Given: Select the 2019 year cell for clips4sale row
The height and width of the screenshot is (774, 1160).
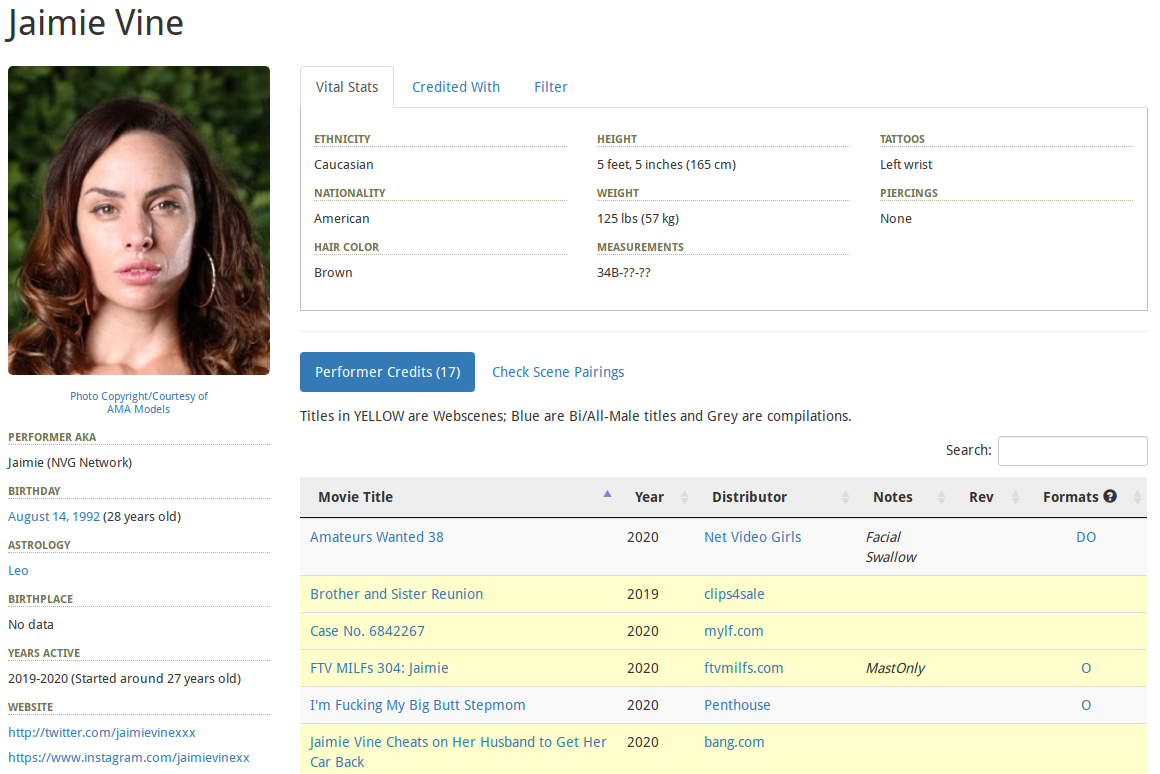Looking at the screenshot, I should click(643, 594).
